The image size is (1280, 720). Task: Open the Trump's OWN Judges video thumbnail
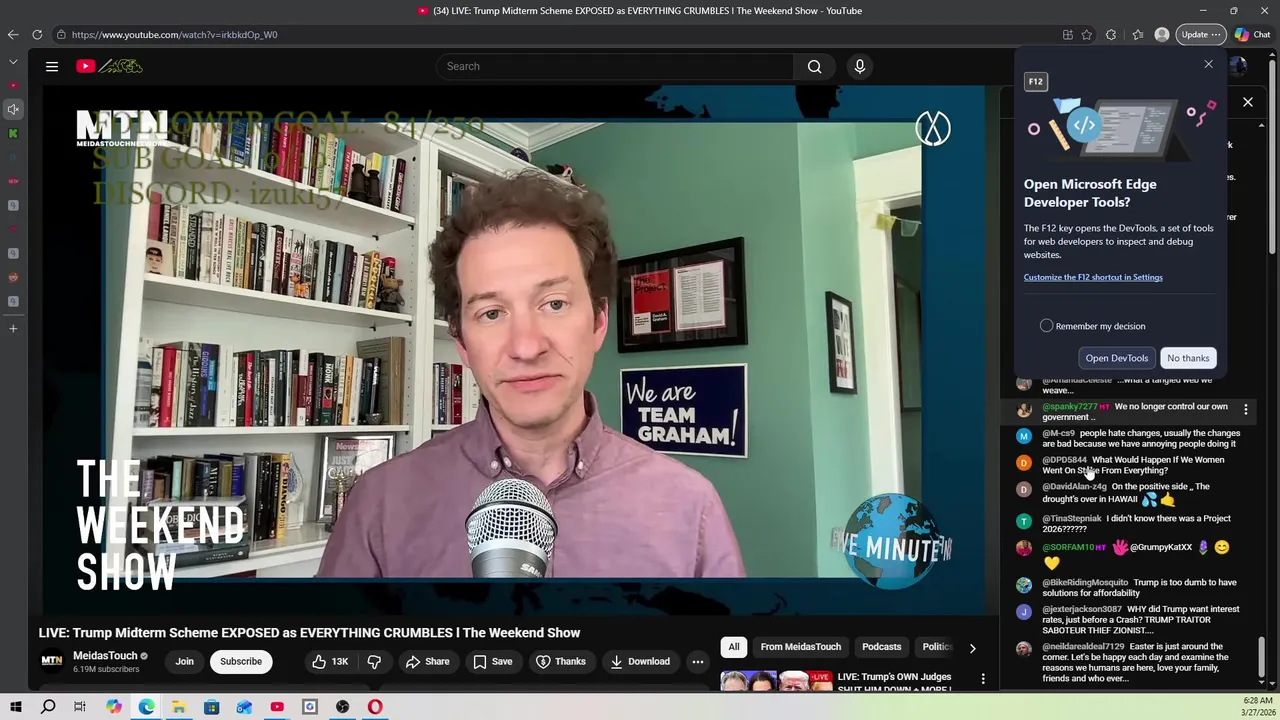tap(776, 680)
